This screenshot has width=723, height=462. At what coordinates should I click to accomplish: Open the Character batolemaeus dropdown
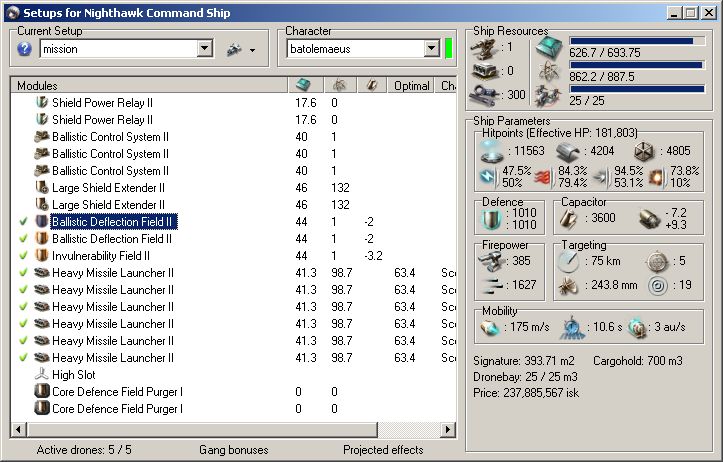(431, 48)
